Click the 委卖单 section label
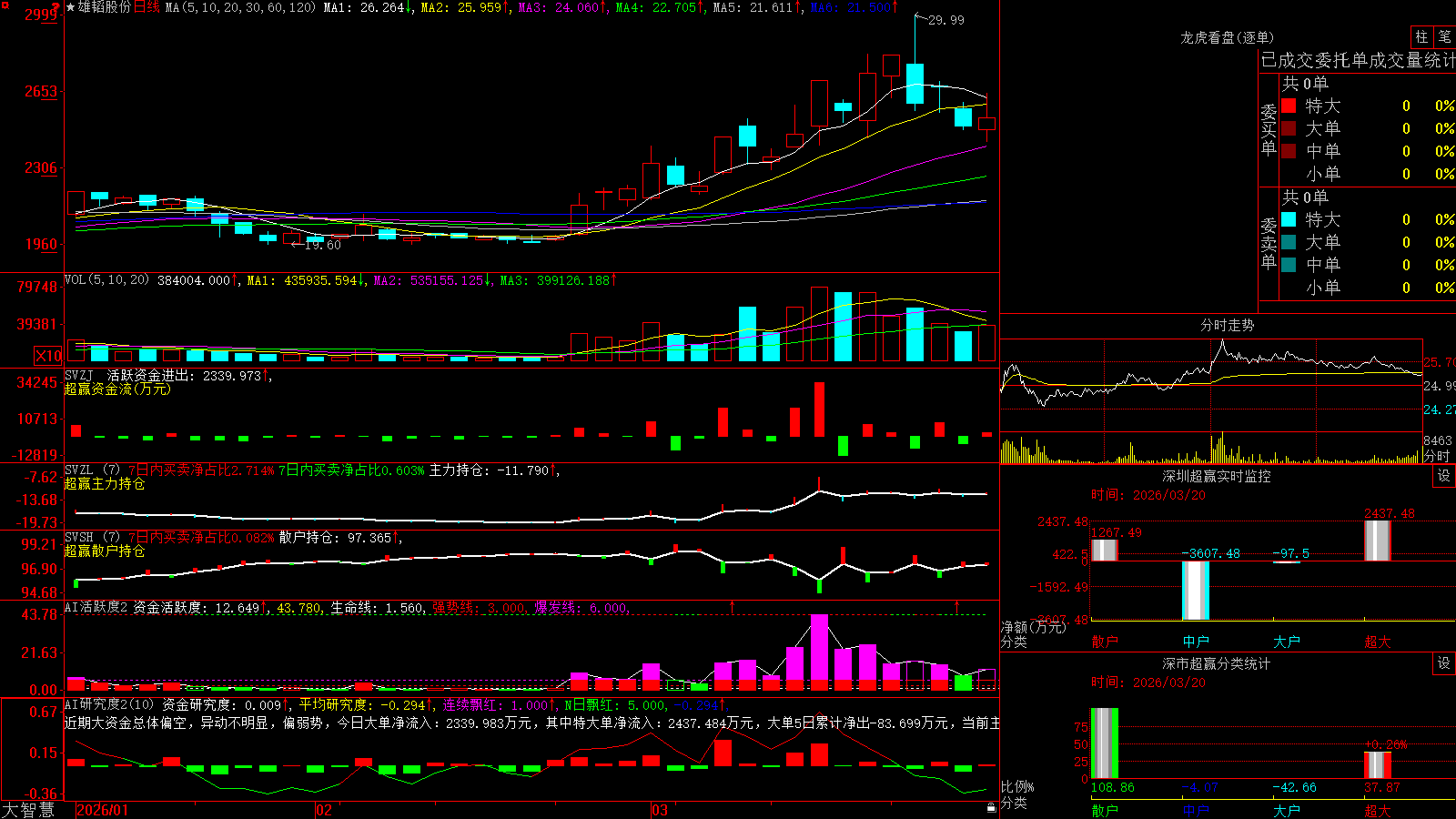Image resolution: width=1456 pixels, height=819 pixels. click(x=1269, y=243)
